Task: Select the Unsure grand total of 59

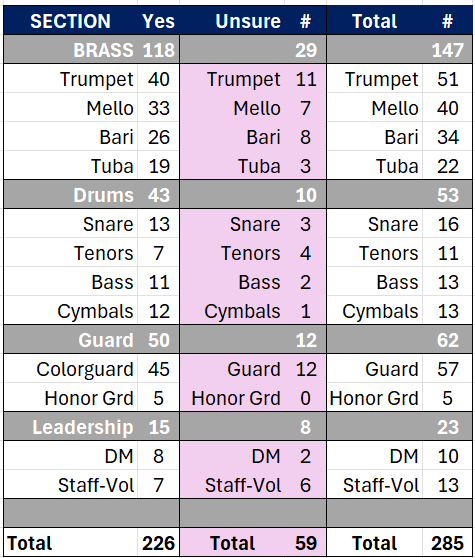Action: (305, 543)
